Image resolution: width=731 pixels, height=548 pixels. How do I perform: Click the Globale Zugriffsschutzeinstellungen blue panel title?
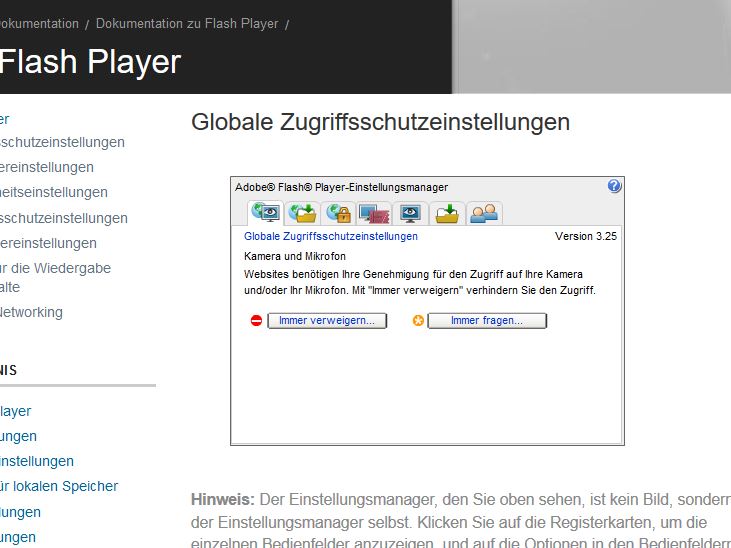click(x=331, y=236)
